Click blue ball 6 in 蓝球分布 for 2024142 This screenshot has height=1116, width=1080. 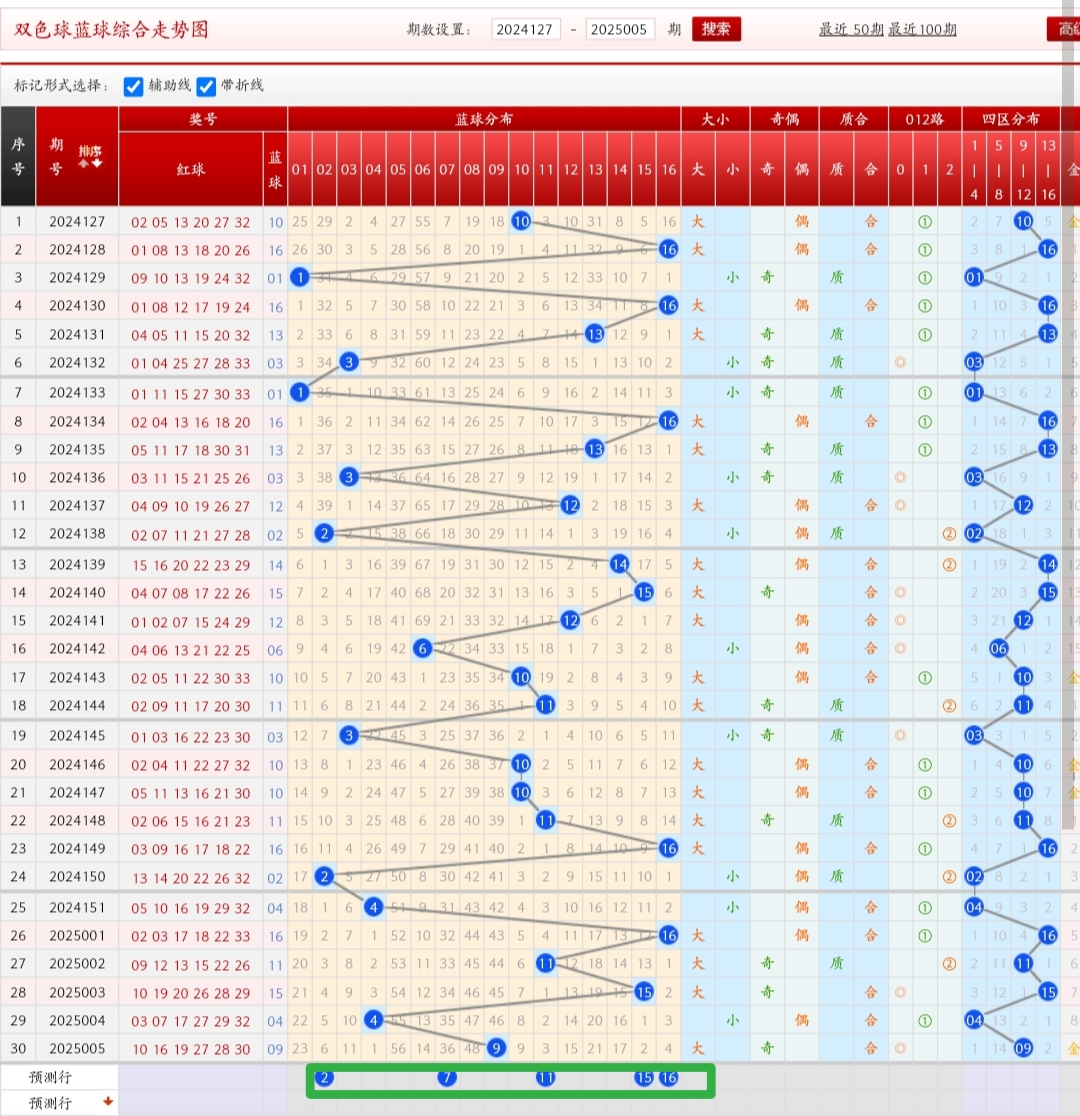click(422, 648)
